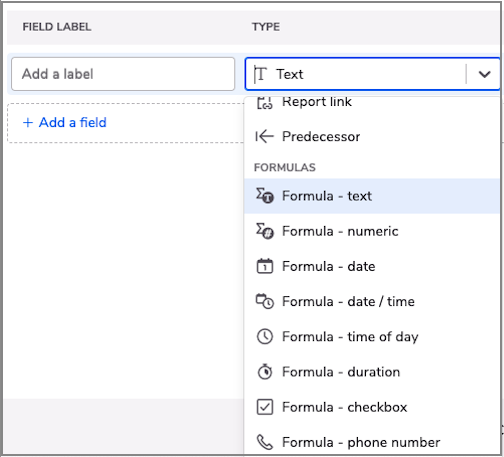Click the FORMULAS section heading
504x457 pixels.
(285, 167)
